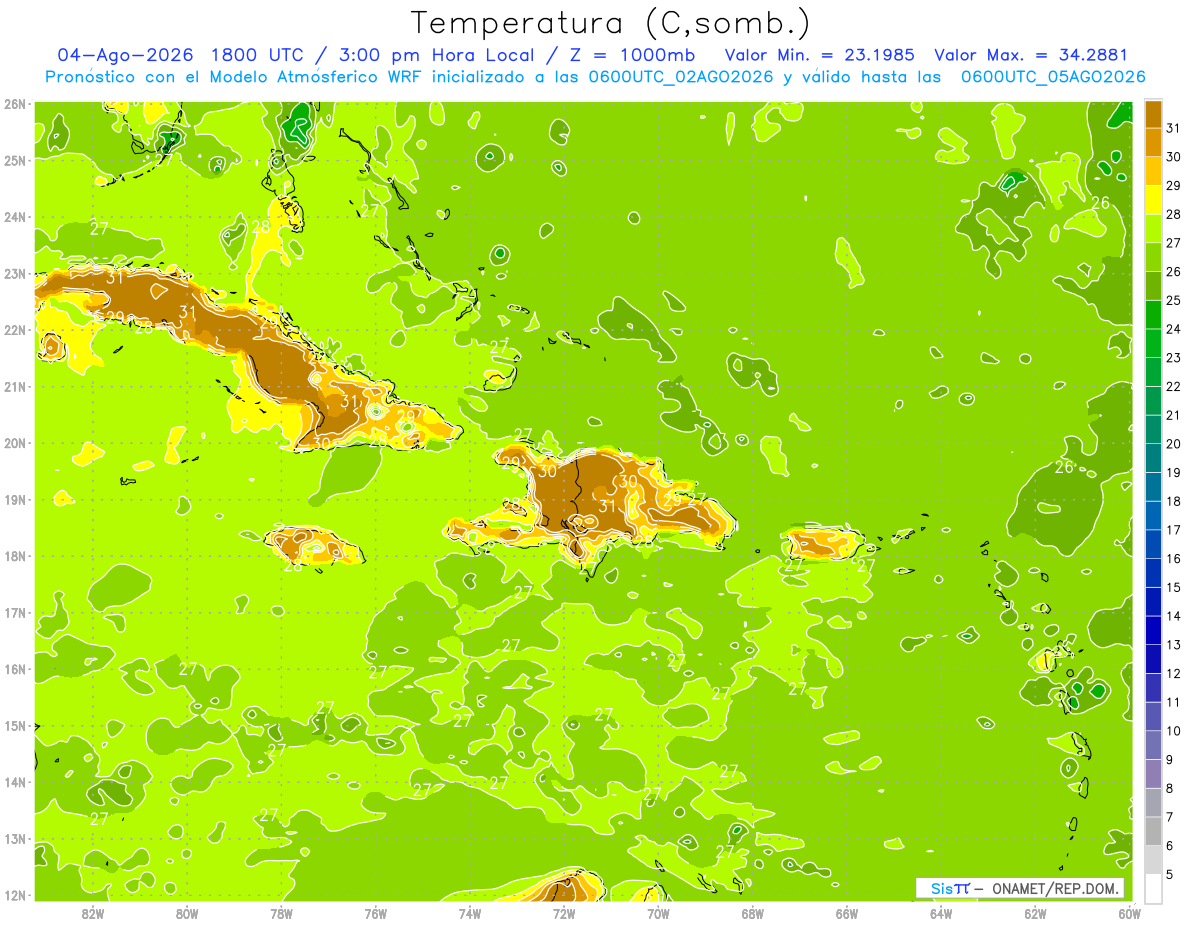Click the "Temperatura (C,somb.)" chart title
This screenshot has width=1200, height=927.
click(x=611, y=23)
